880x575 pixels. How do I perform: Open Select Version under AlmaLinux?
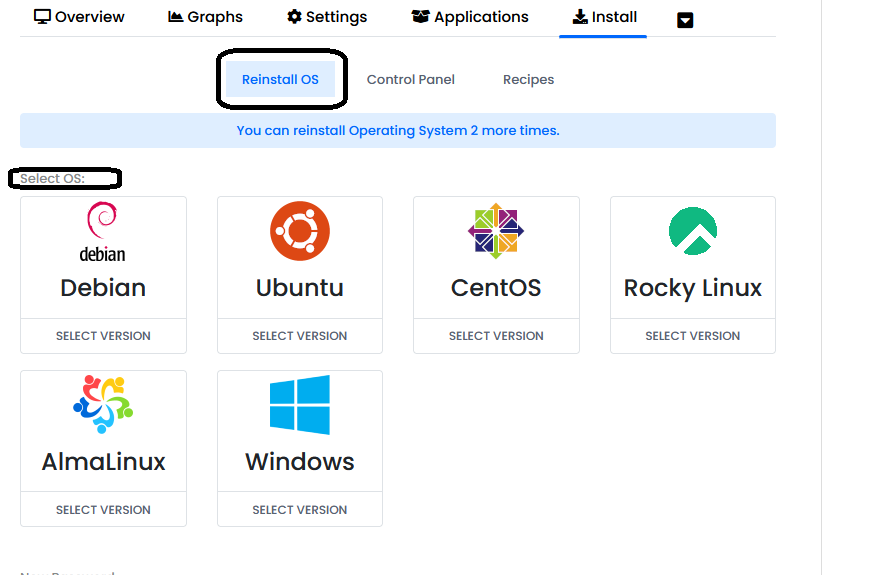[103, 509]
